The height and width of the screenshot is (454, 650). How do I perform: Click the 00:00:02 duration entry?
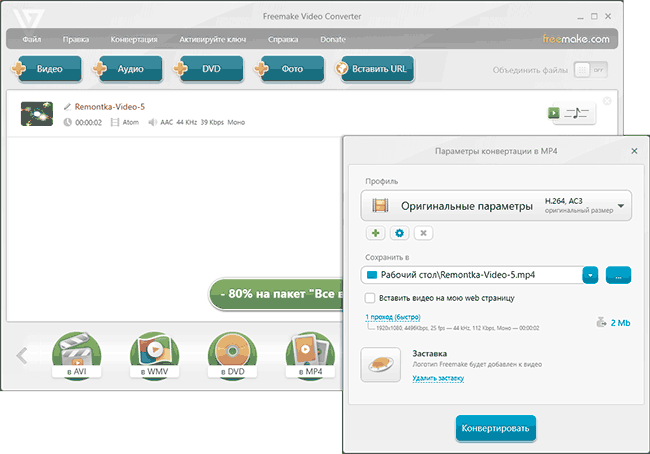click(x=83, y=122)
